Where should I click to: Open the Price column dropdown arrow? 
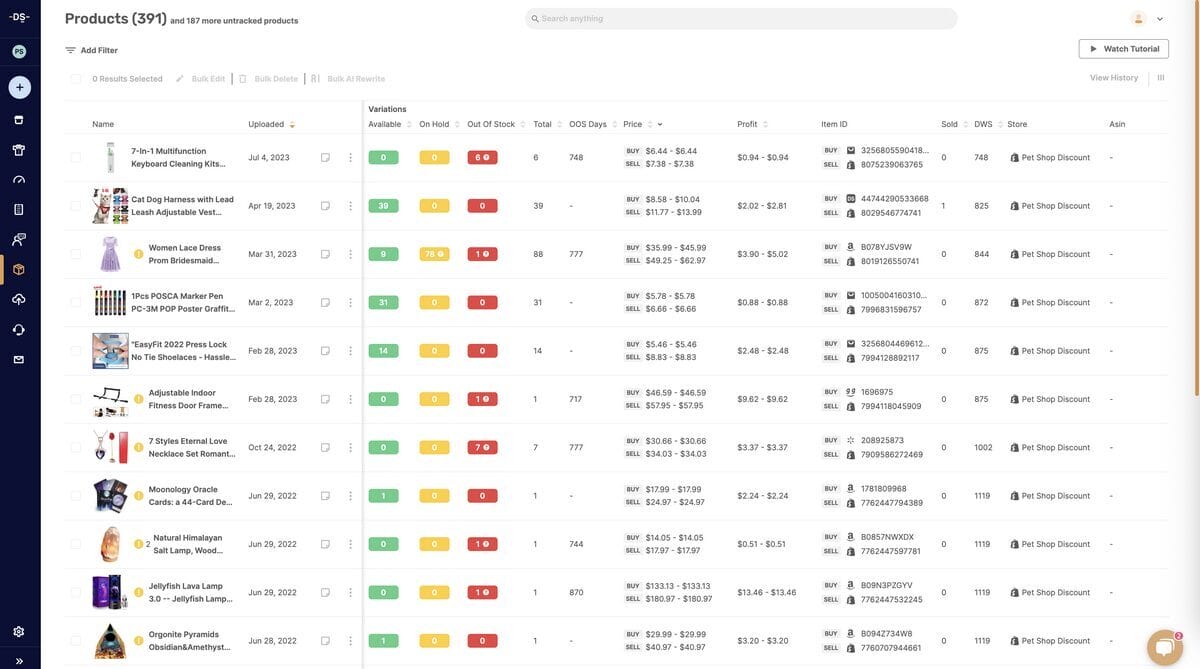click(x=658, y=121)
